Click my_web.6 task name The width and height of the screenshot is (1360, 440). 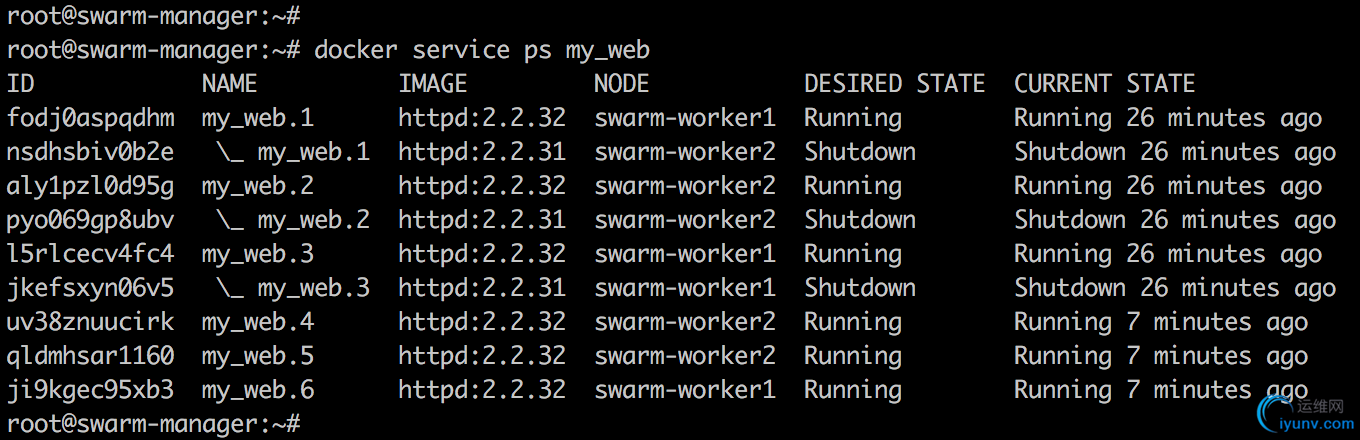tap(258, 390)
